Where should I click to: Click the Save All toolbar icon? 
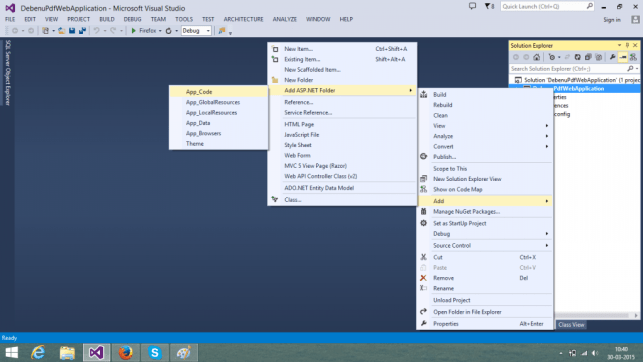(x=82, y=31)
